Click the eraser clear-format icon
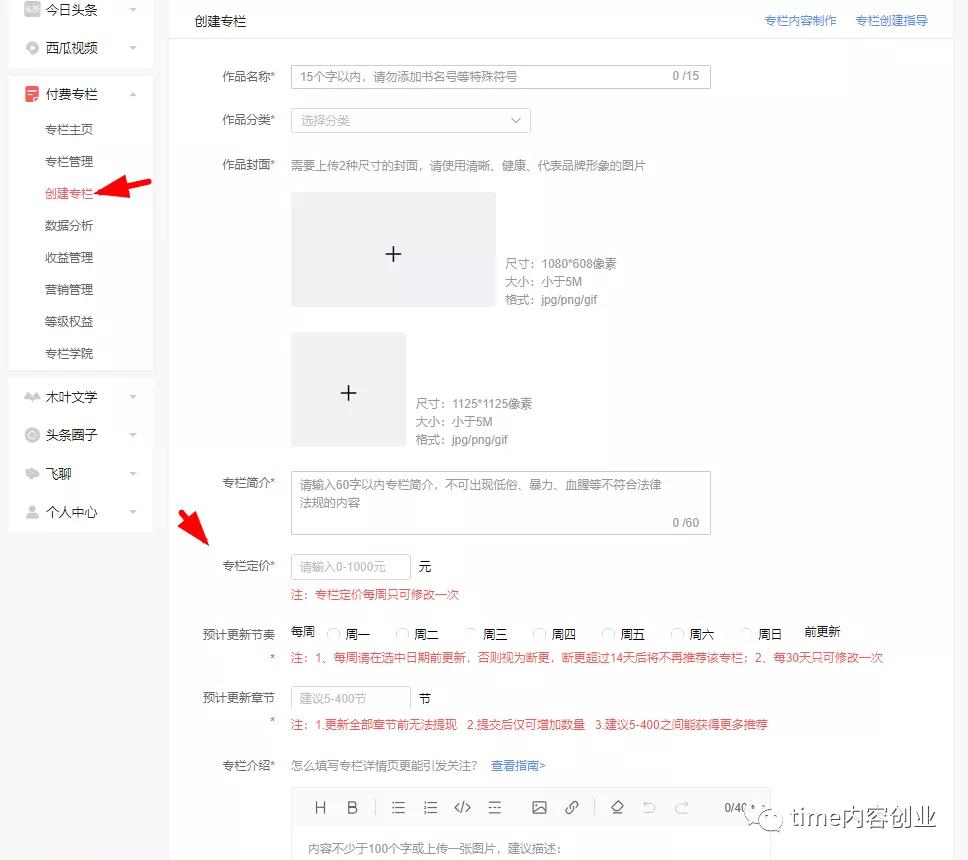Image resolution: width=968 pixels, height=860 pixels. [617, 807]
